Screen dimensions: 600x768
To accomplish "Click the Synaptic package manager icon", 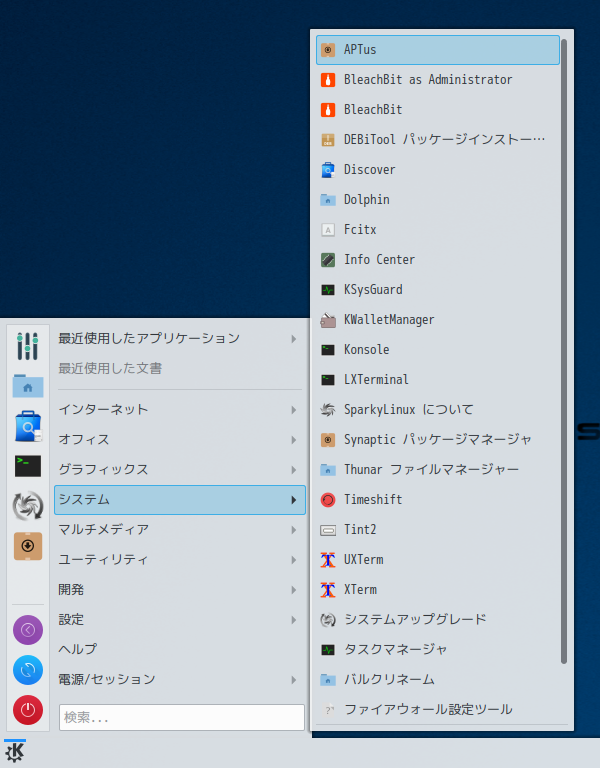I will [328, 440].
